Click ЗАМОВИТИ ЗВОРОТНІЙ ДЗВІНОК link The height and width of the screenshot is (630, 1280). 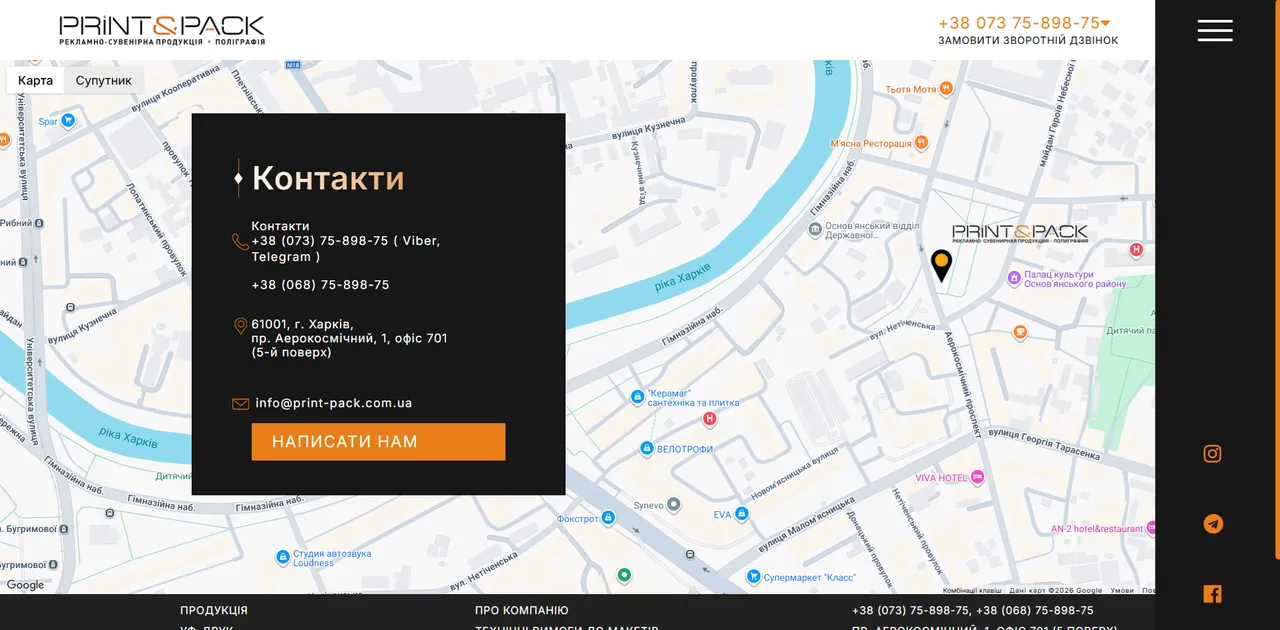point(1028,41)
